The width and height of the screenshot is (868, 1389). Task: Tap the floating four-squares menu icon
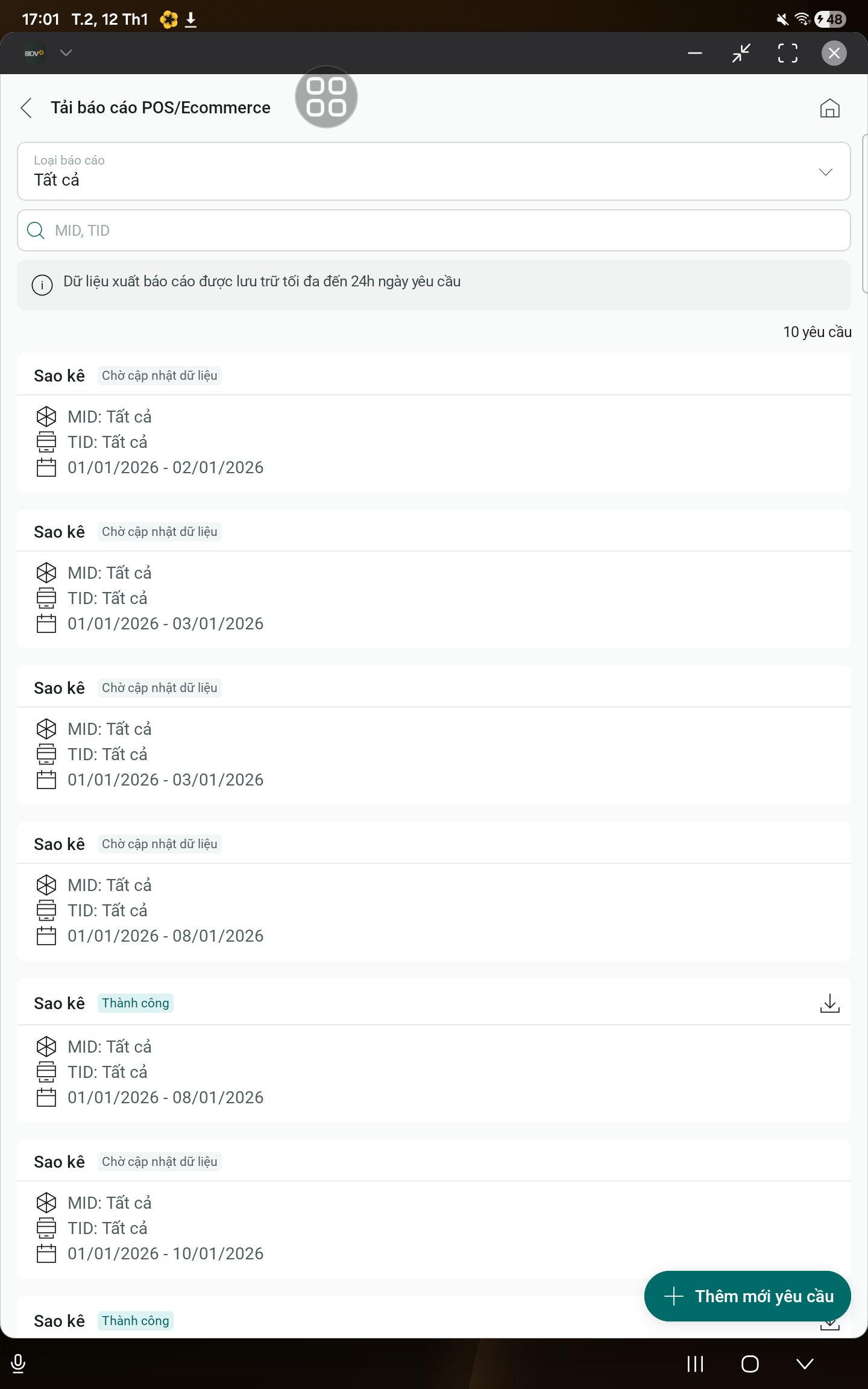tap(326, 97)
